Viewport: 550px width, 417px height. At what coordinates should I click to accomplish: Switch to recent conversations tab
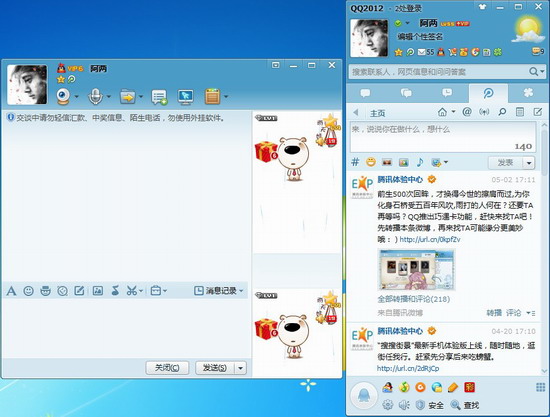[447, 93]
